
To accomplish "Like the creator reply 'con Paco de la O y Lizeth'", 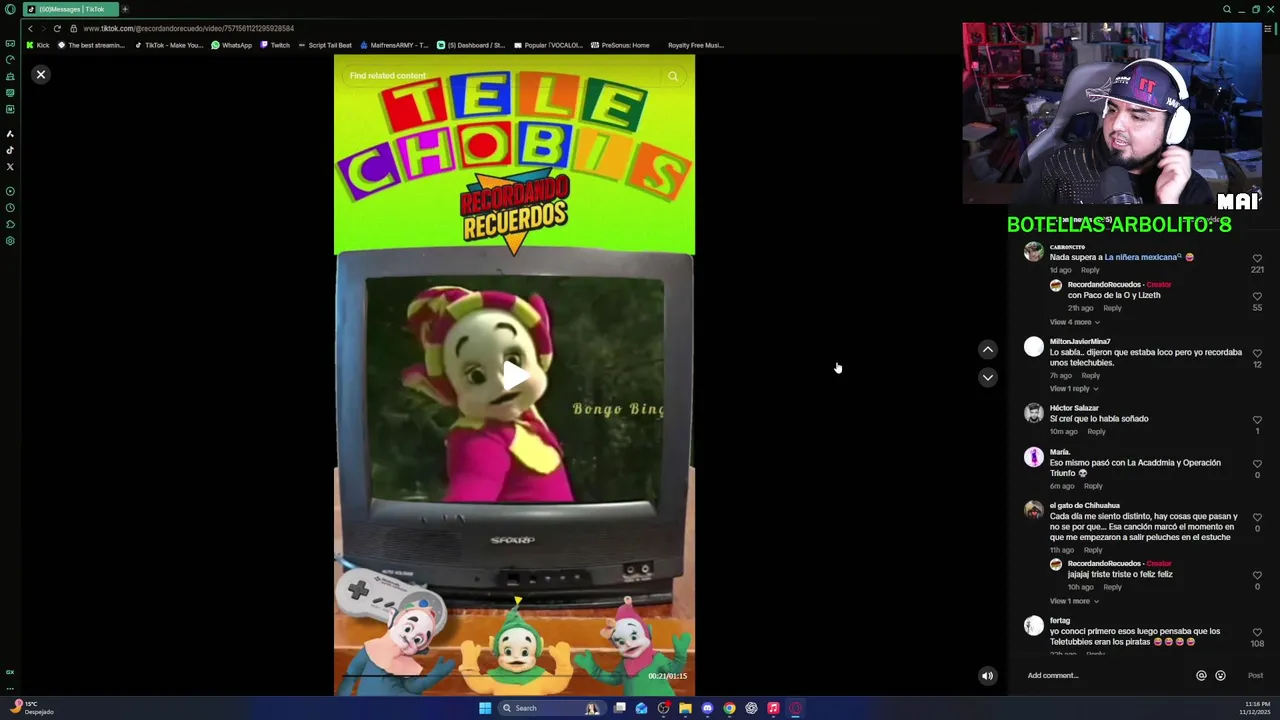I will (x=1257, y=297).
